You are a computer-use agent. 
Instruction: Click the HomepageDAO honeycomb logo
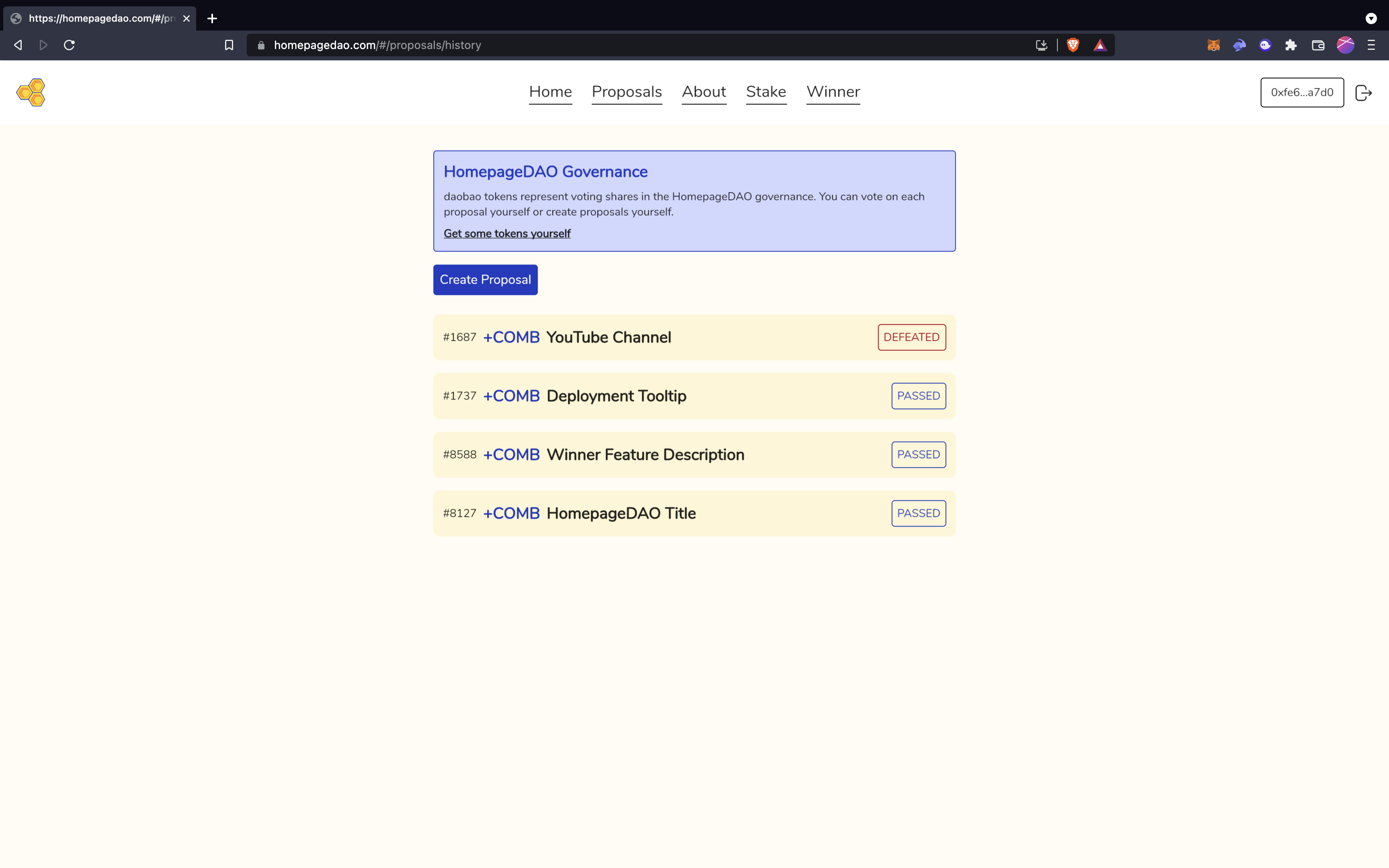(31, 92)
